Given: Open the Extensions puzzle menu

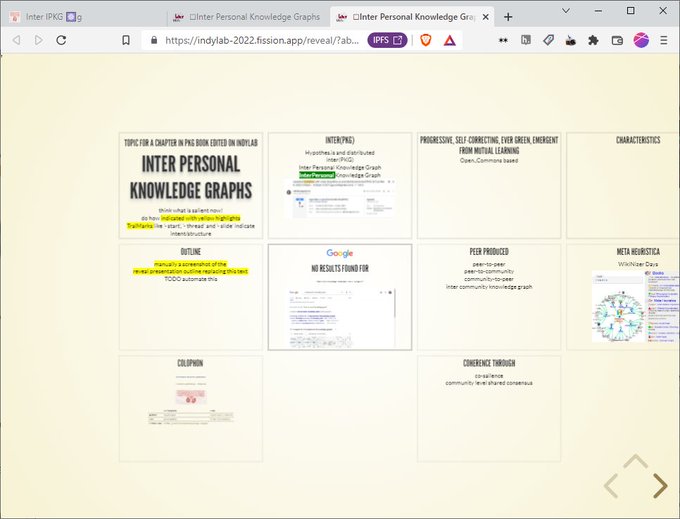Looking at the screenshot, I should [x=593, y=40].
